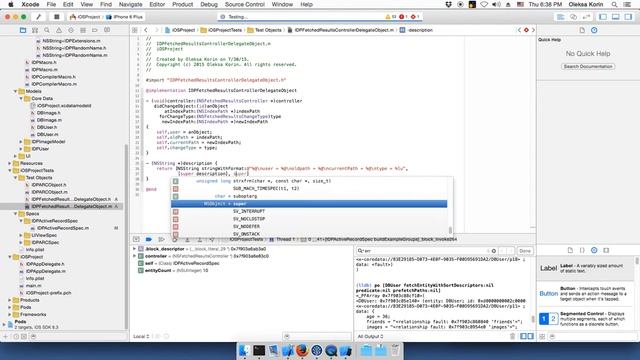Open the Debug menu

coord(209,4)
